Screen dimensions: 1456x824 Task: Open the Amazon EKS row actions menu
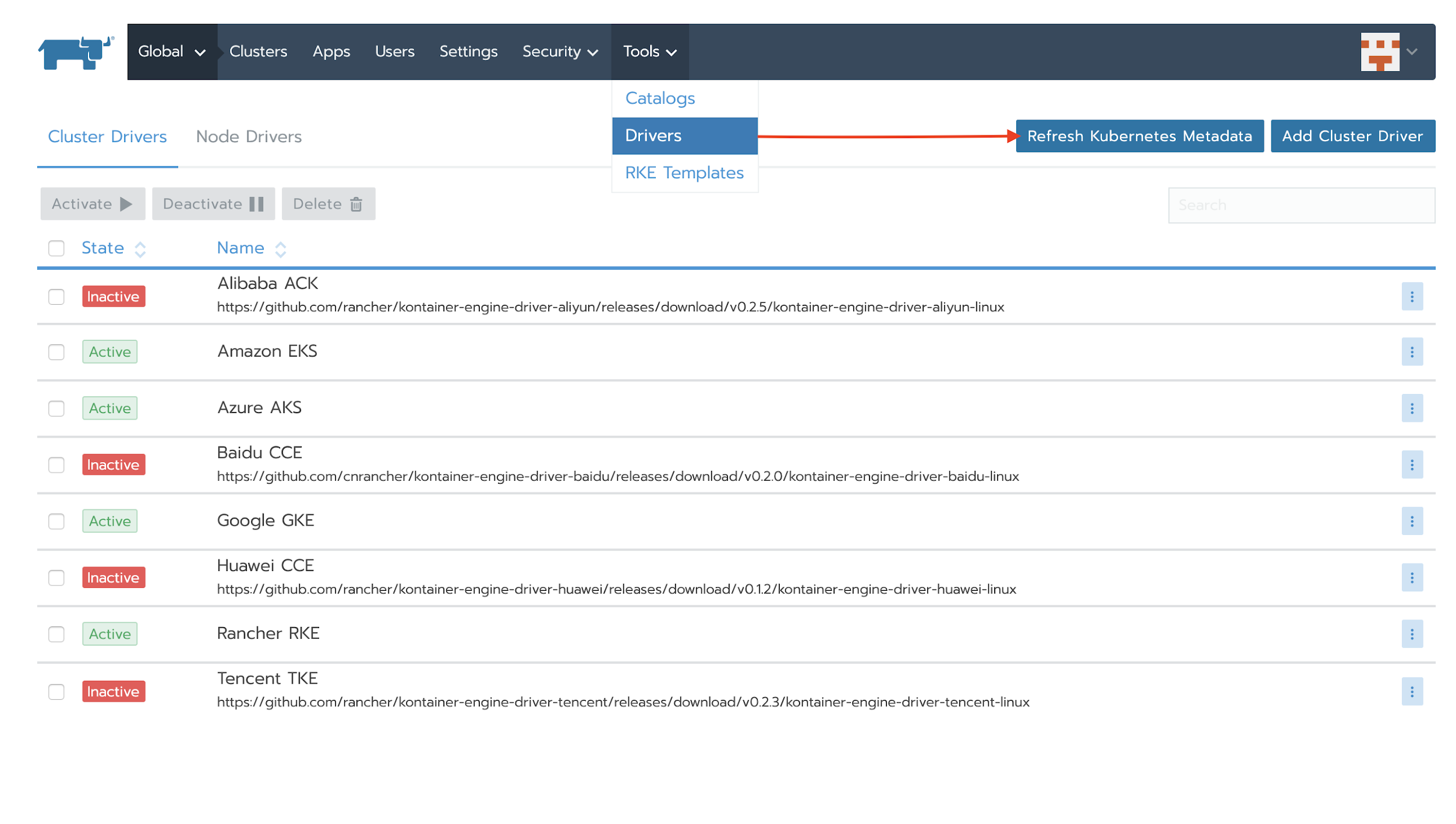click(1412, 352)
